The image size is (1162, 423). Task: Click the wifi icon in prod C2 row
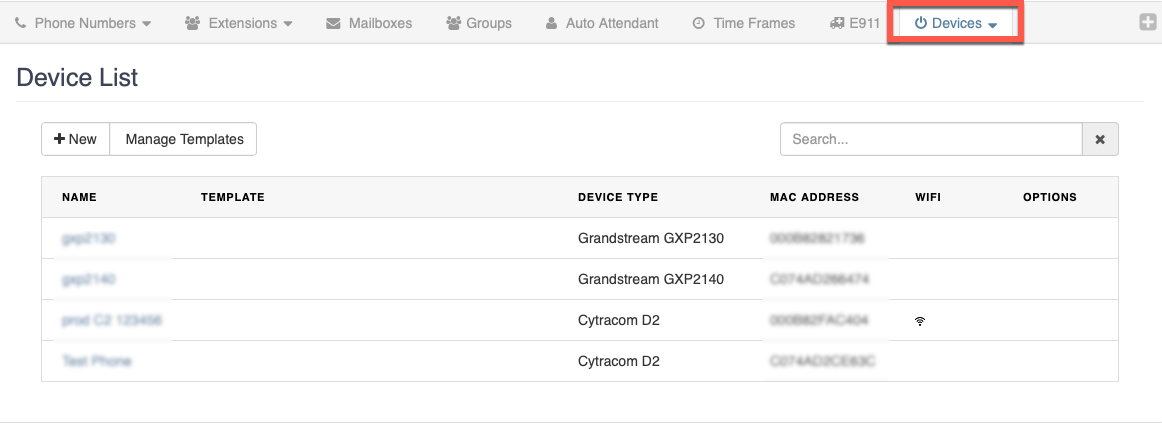pyautogui.click(x=920, y=321)
